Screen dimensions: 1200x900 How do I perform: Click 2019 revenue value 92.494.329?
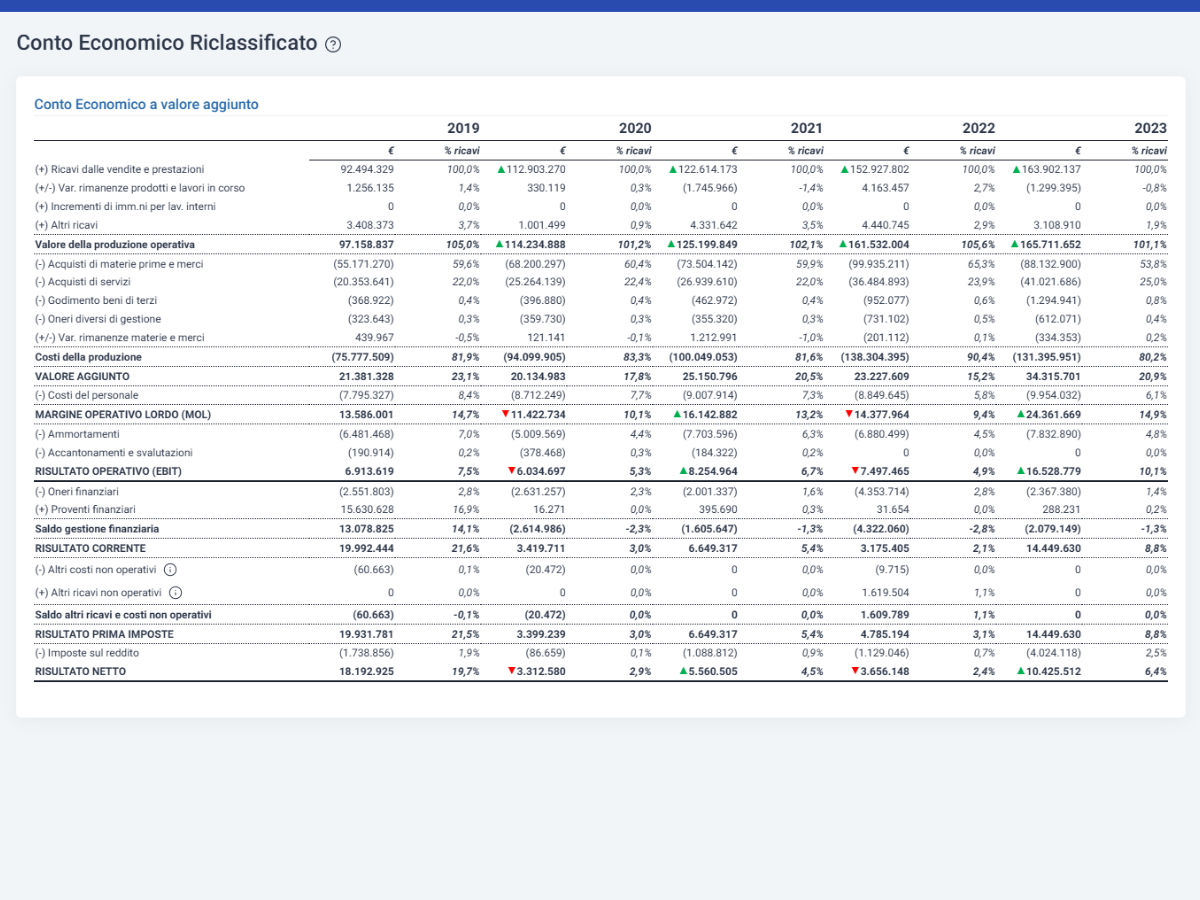[367, 169]
